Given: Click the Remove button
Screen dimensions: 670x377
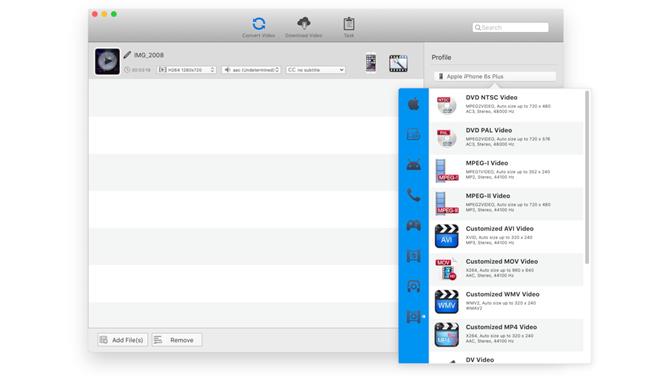Looking at the screenshot, I should (176, 340).
